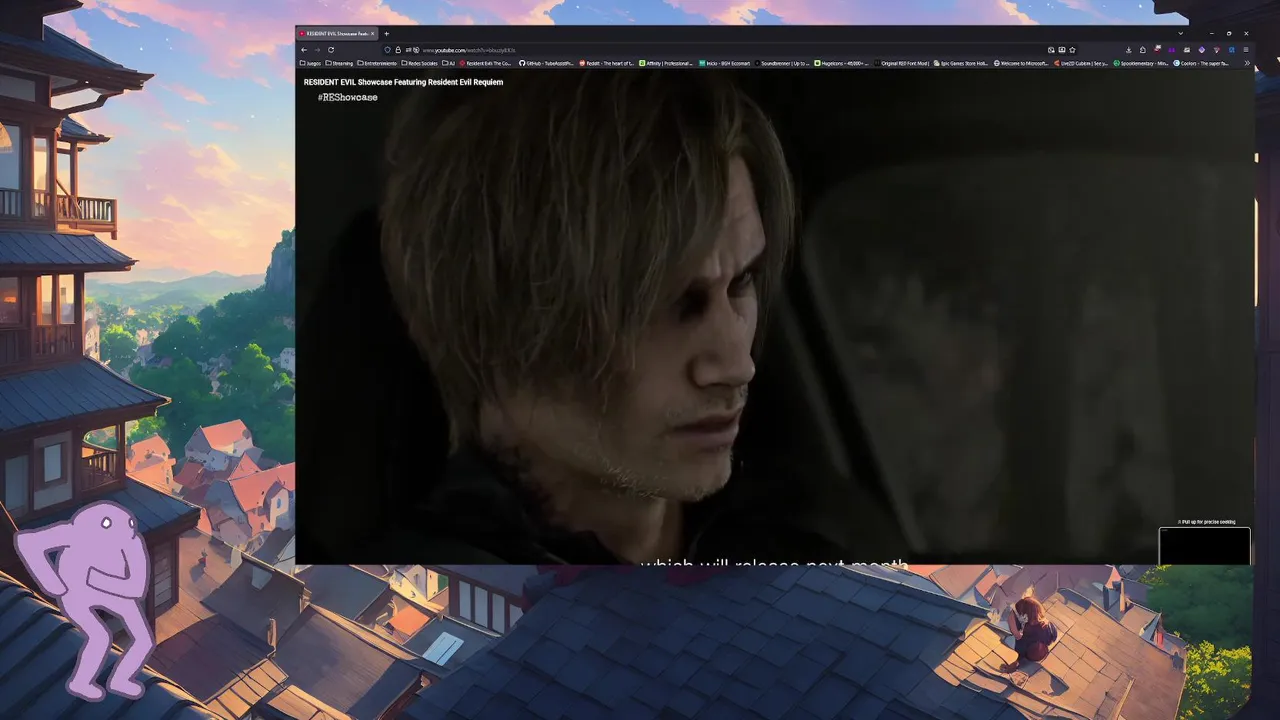This screenshot has width=1280, height=720.
Task: Open the Welcome to Microsoft bookmark
Action: pyautogui.click(x=1021, y=63)
